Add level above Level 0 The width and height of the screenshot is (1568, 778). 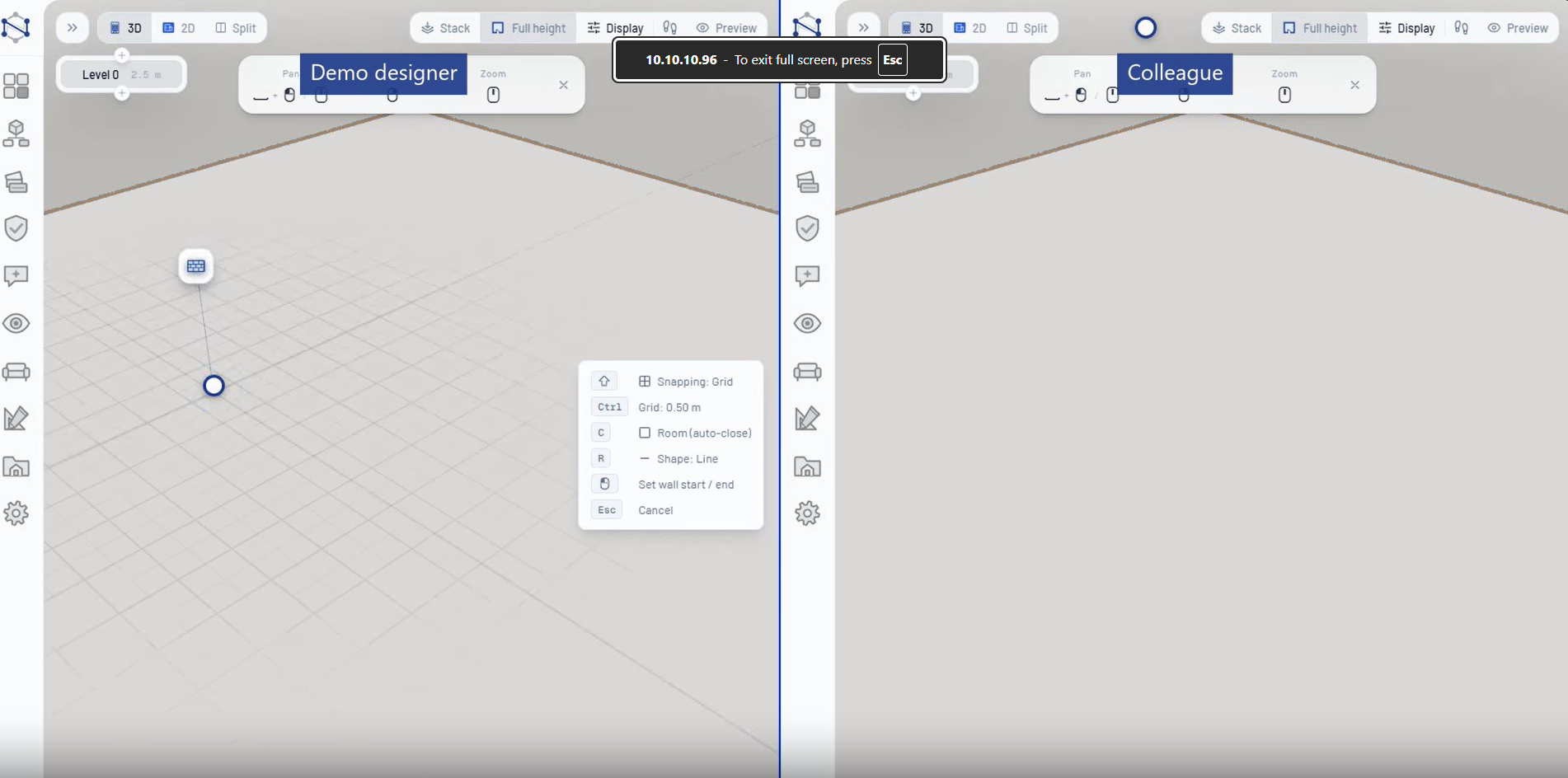pyautogui.click(x=122, y=55)
